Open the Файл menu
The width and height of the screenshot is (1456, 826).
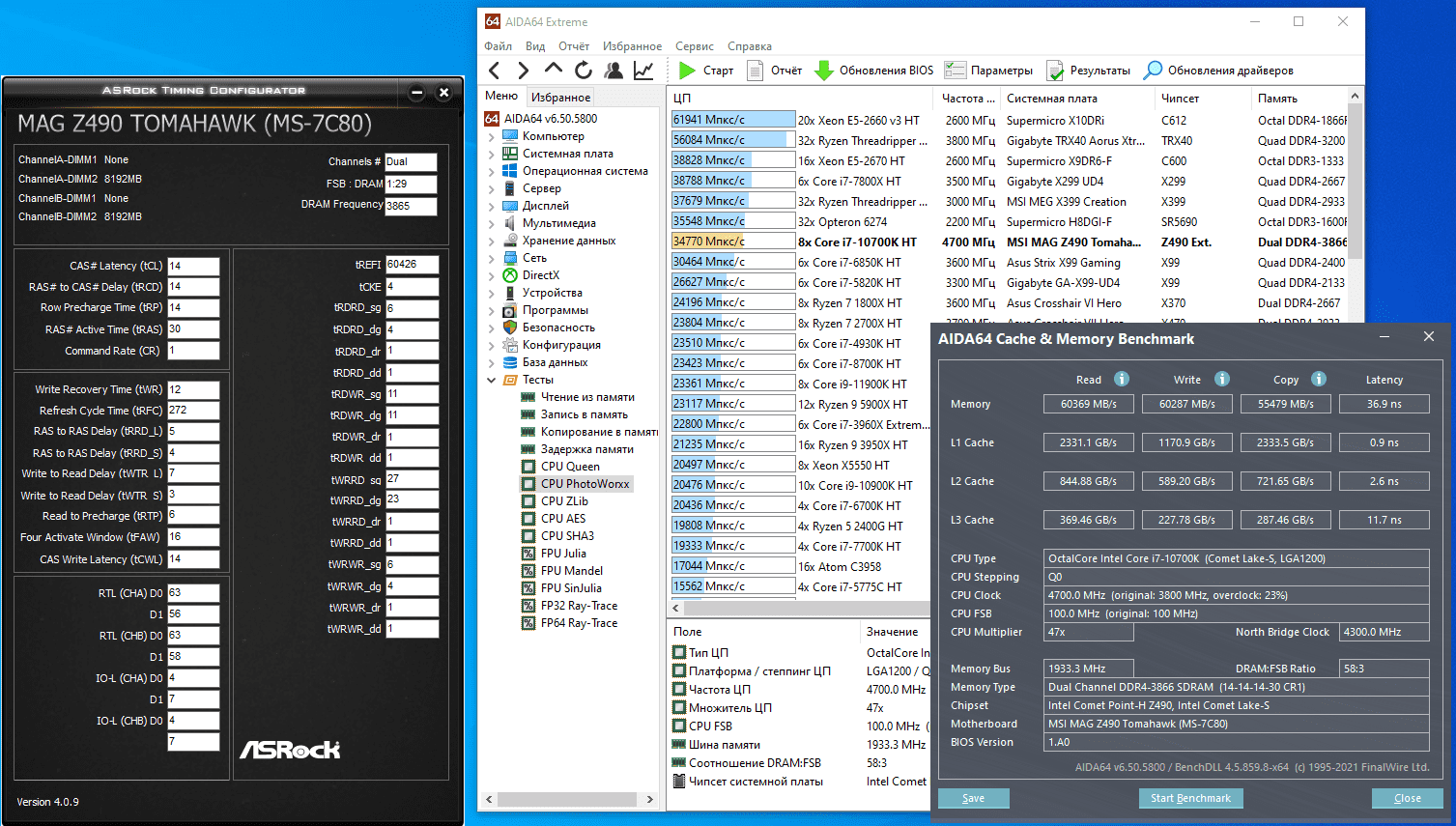point(499,46)
